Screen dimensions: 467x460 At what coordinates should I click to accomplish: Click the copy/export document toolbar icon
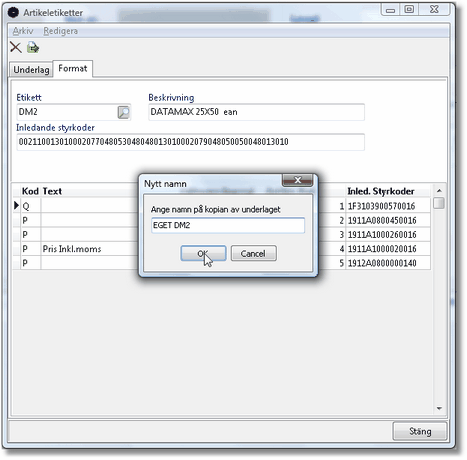(x=33, y=48)
